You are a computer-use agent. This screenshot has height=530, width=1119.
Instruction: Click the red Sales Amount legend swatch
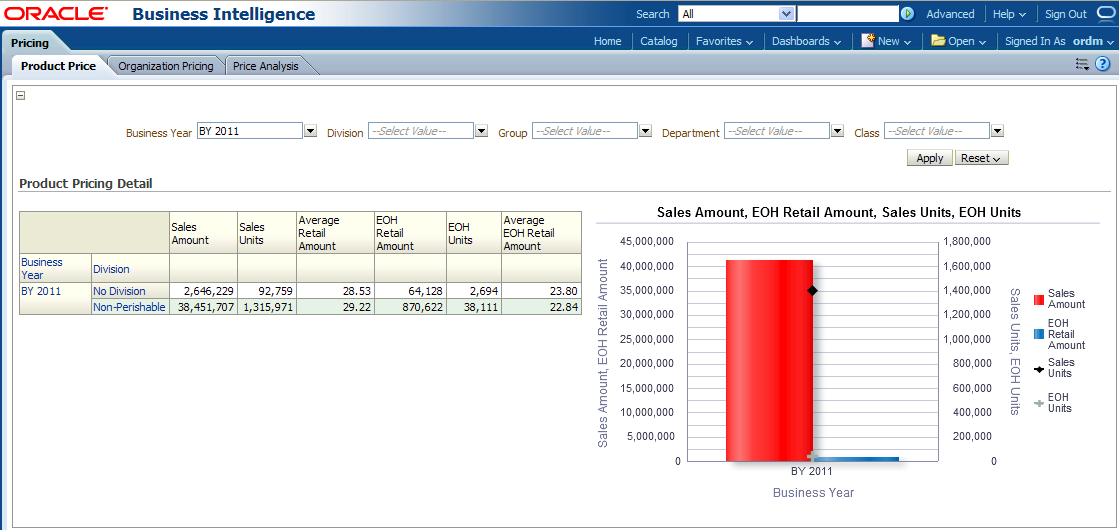1039,299
